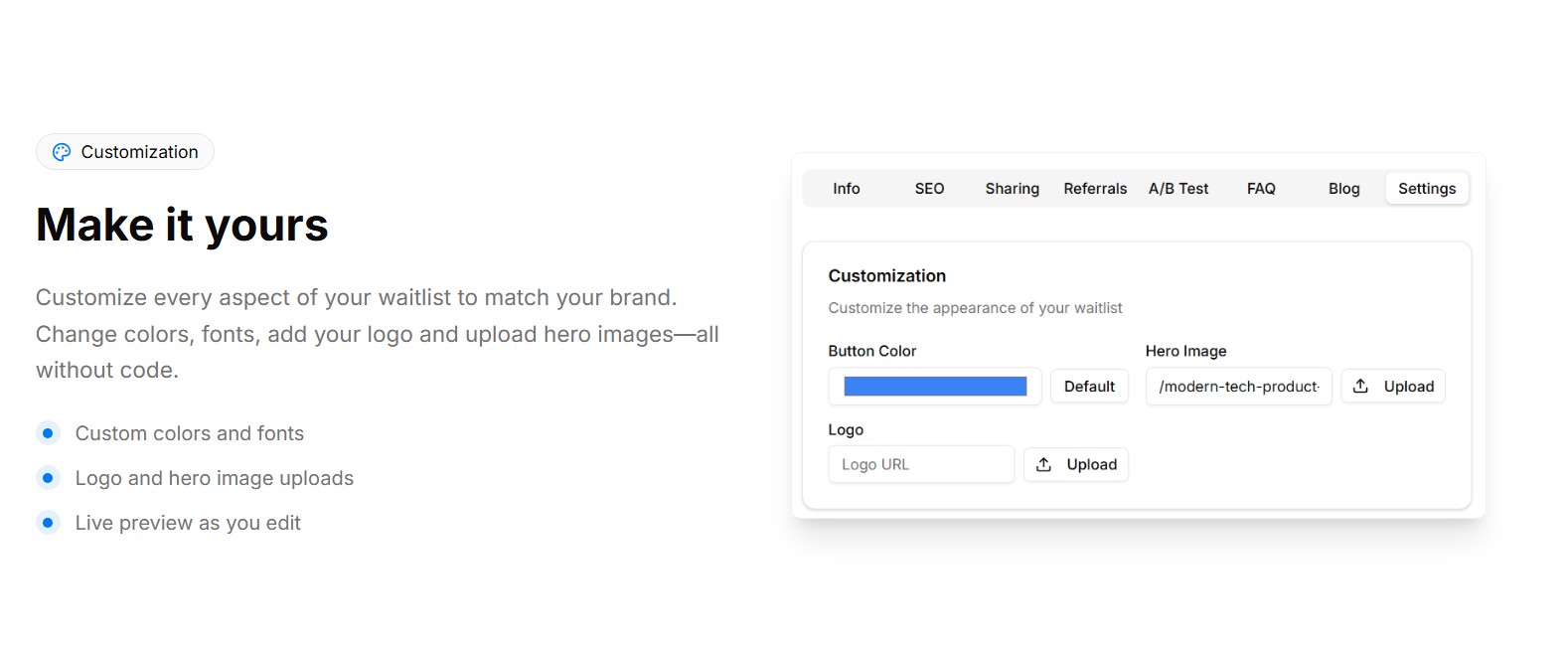Switch to the A/B Test tab

[1178, 188]
